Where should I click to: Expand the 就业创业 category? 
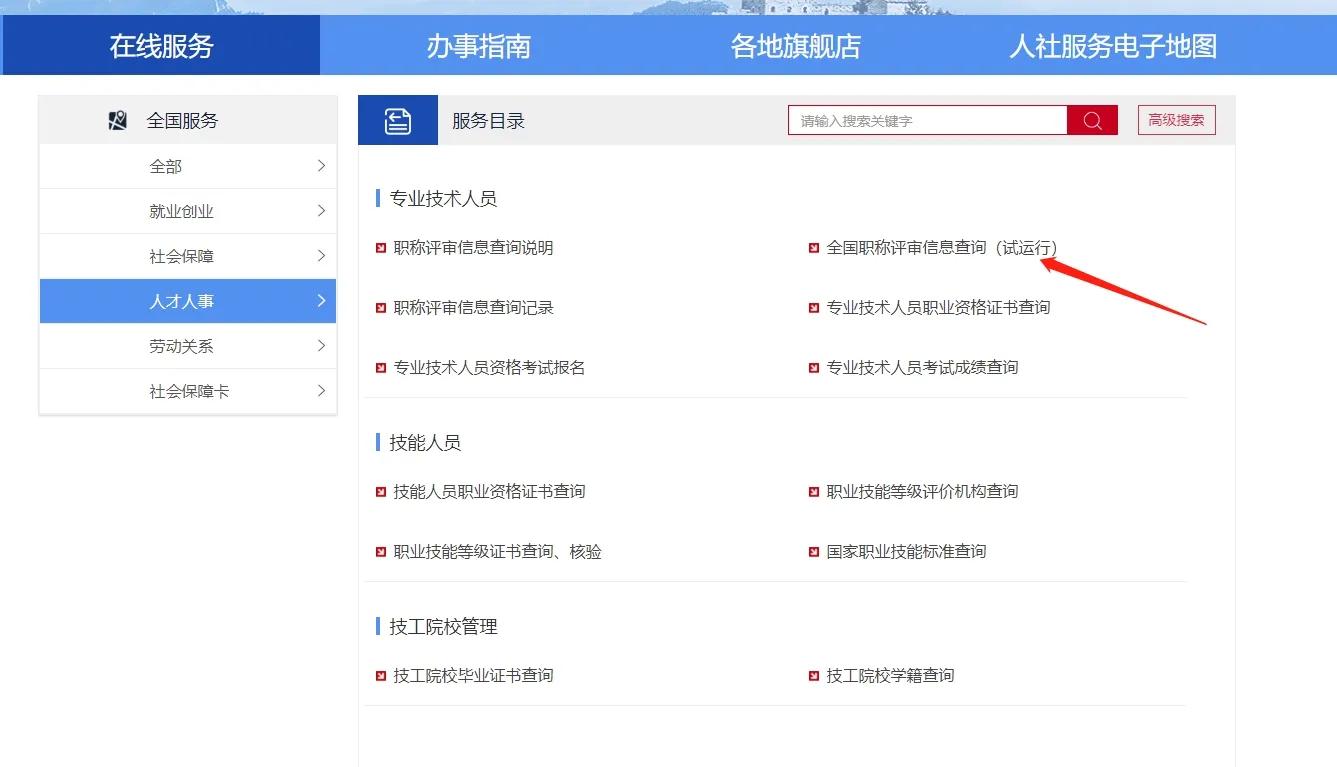coord(187,211)
